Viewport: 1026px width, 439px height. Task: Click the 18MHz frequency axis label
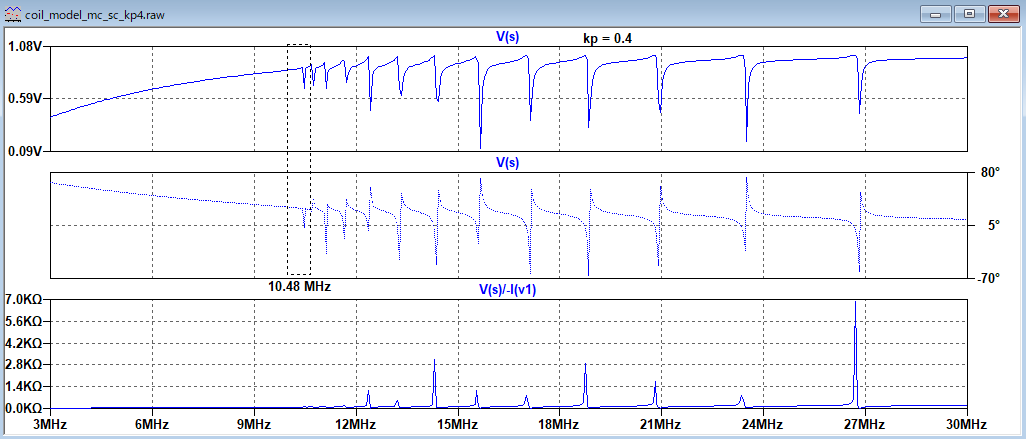tap(559, 424)
